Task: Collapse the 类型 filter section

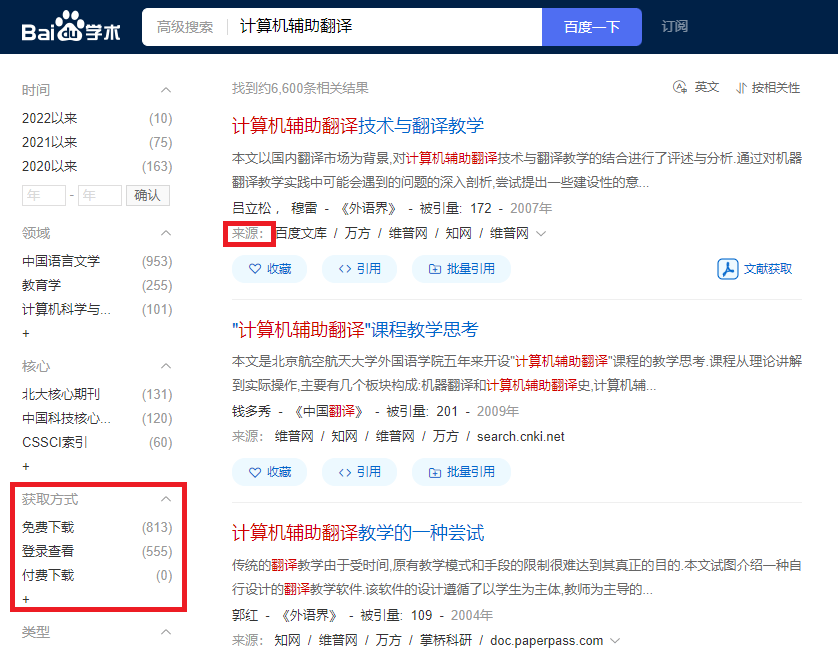Action: coord(166,632)
